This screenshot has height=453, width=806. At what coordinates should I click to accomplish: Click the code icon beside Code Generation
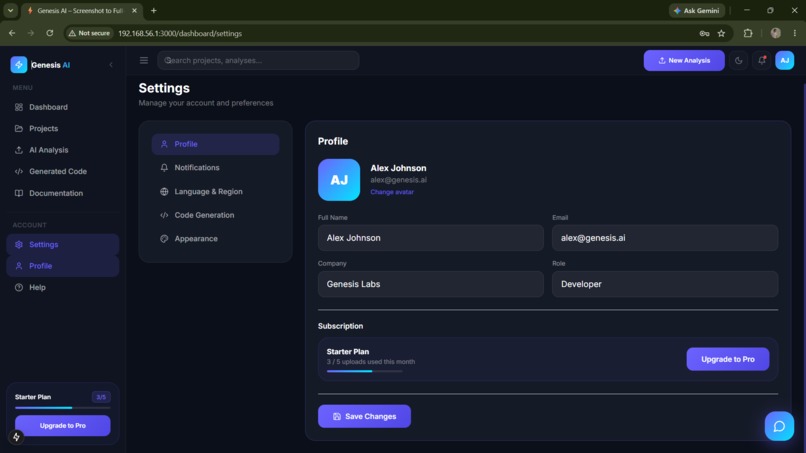click(164, 215)
